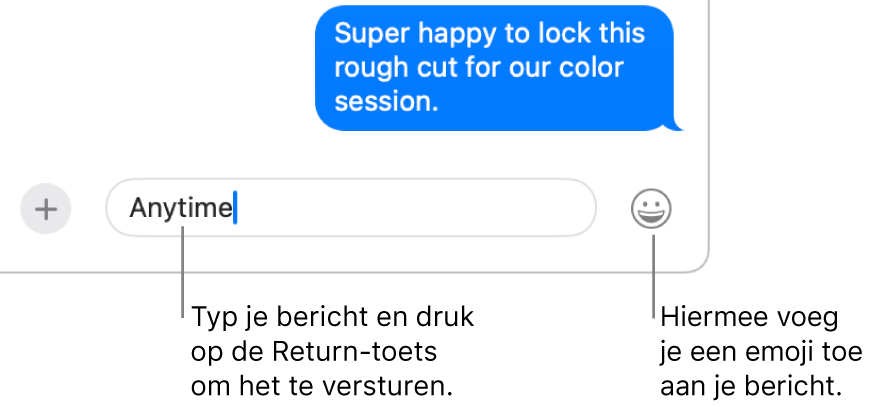
Task: Open the emoji picker smiley icon
Action: [x=651, y=209]
